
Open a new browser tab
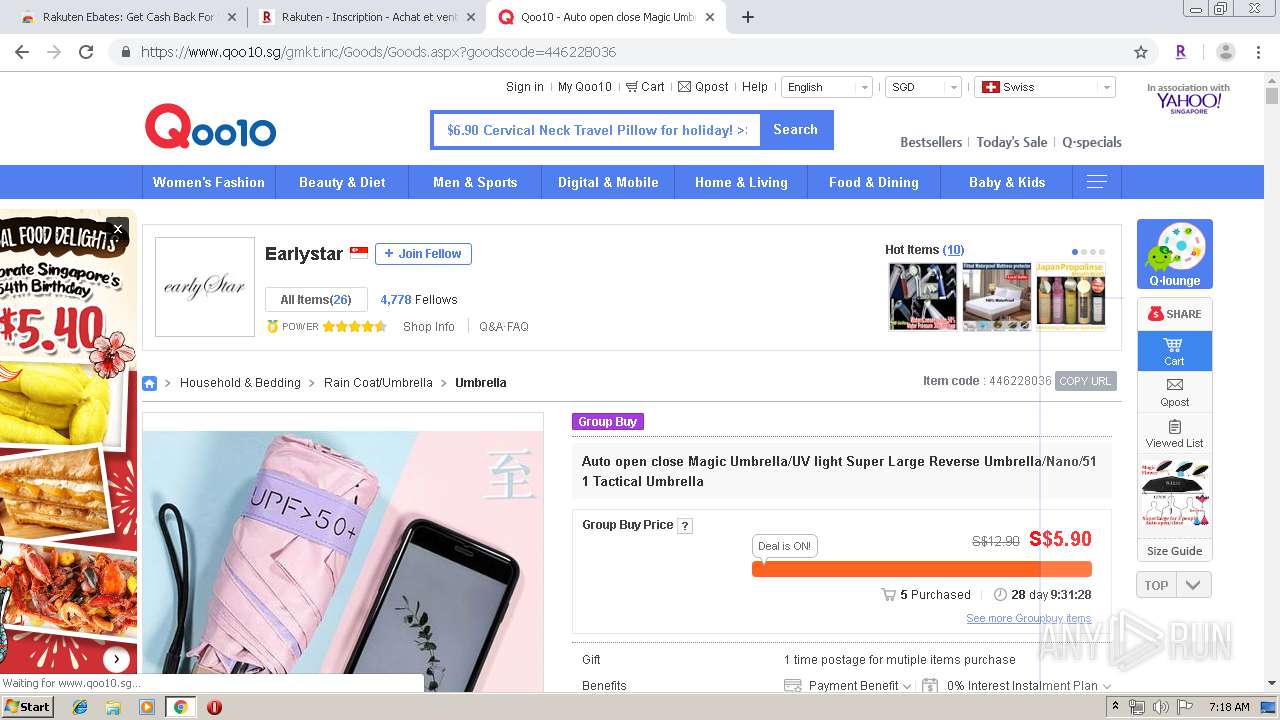[748, 17]
